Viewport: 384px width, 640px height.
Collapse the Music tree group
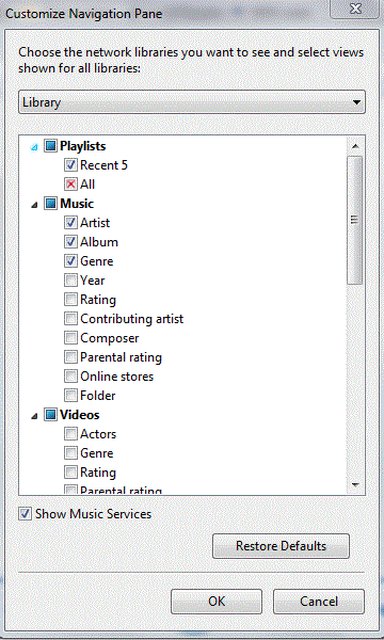click(35, 205)
